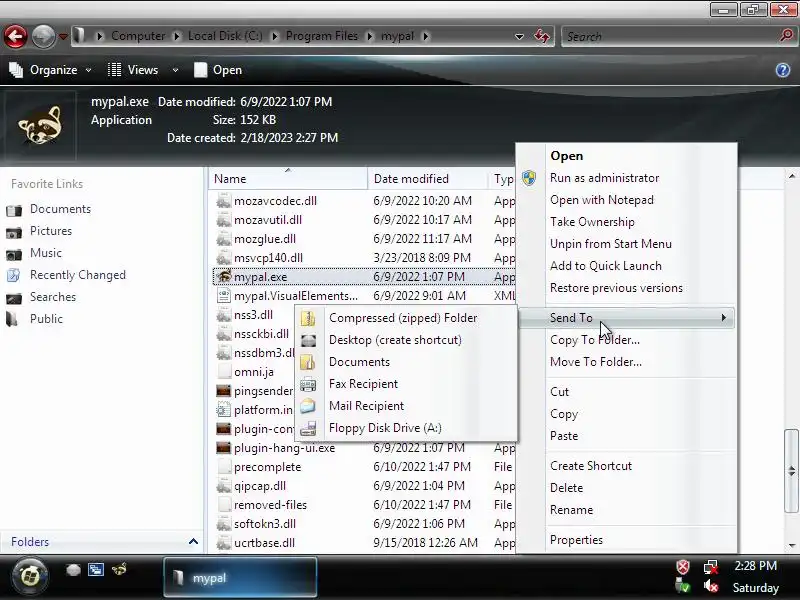The image size is (800, 600).
Task: Open Pictures favorite link
Action: click(x=51, y=231)
